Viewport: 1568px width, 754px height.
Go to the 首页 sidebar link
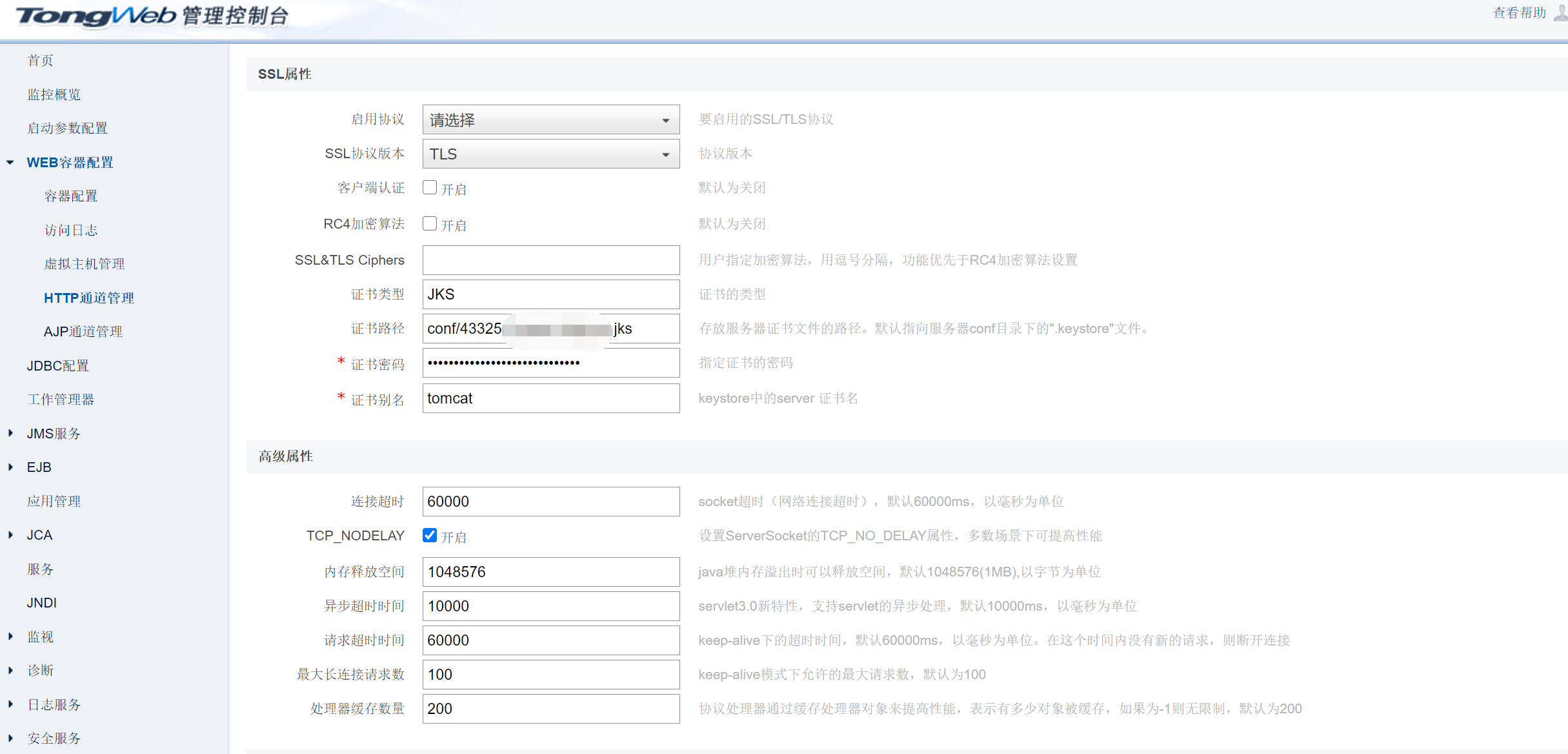tap(39, 60)
